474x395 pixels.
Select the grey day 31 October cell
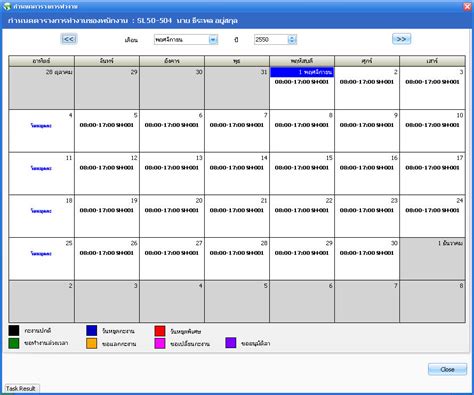point(237,88)
